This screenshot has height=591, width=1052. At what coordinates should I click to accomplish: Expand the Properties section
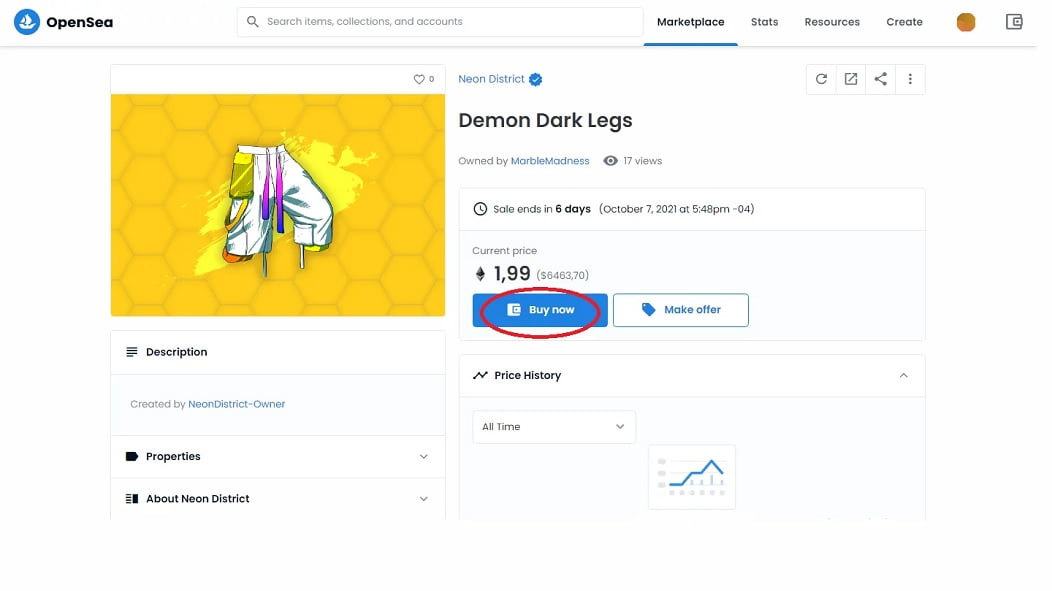coord(423,456)
